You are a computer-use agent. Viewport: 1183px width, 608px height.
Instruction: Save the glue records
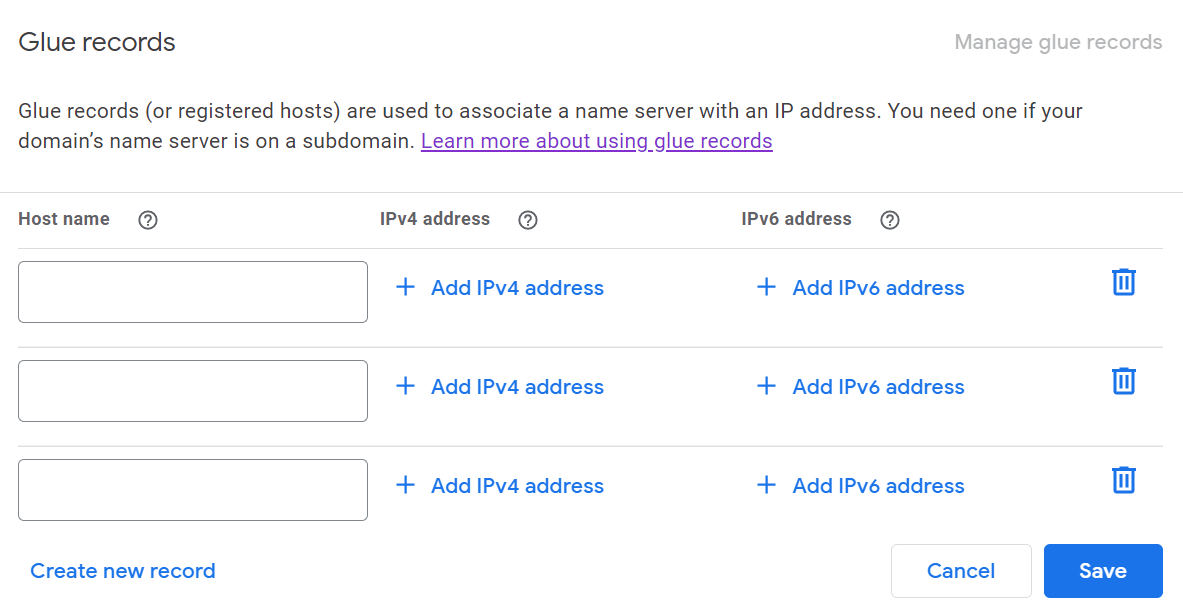click(x=1103, y=571)
